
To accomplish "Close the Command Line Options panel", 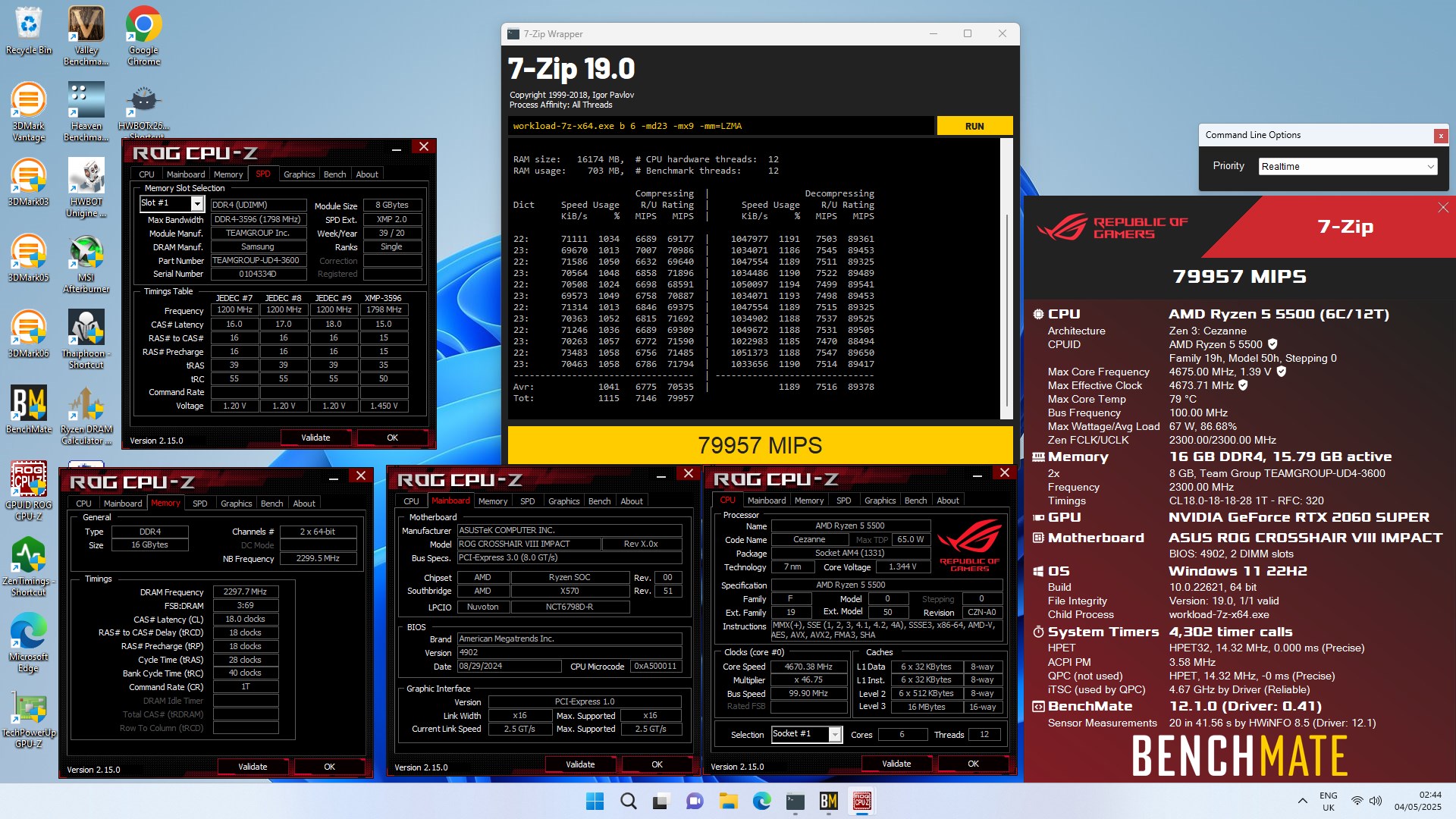I will pos(1440,136).
